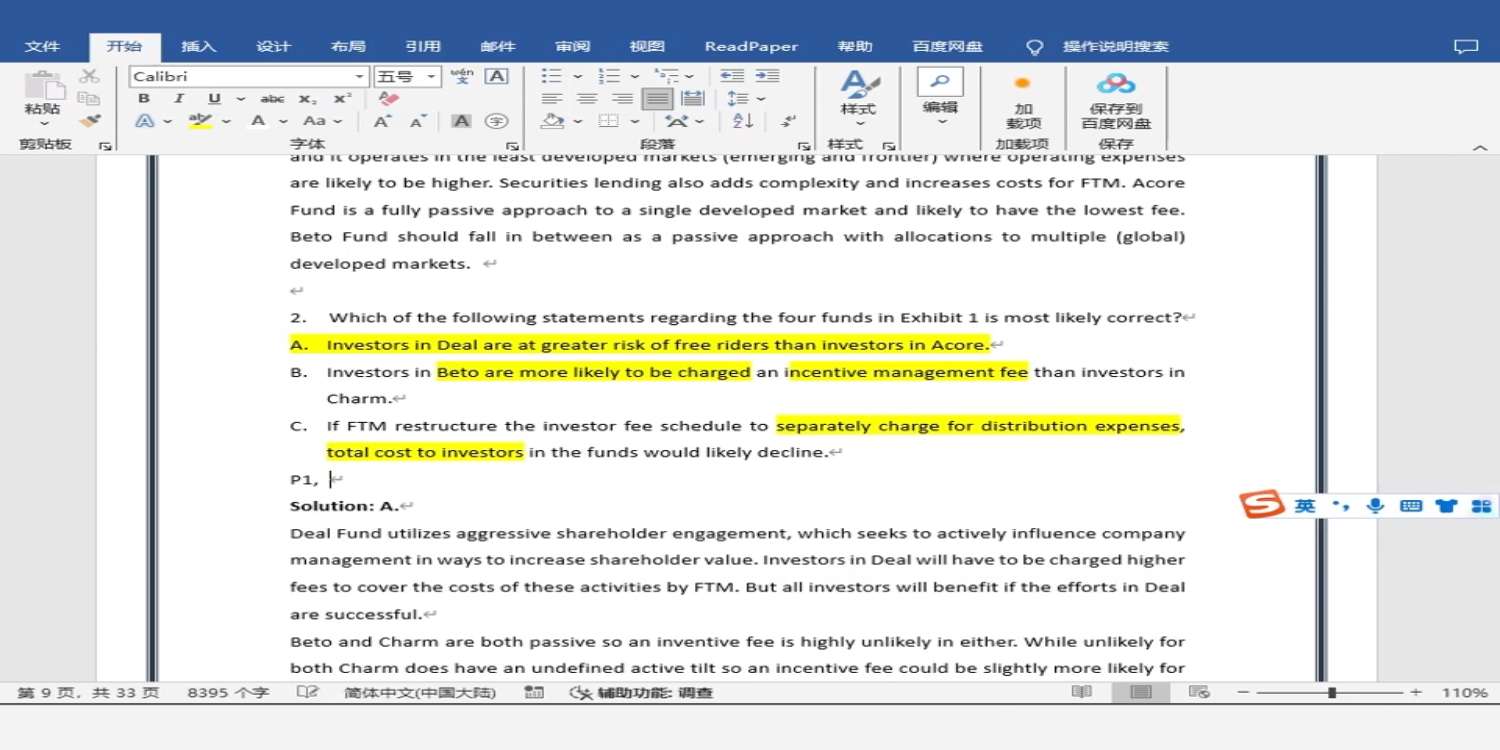Click the enclosed character (字) icon
Viewport: 1500px width, 750px height.
pos(496,121)
